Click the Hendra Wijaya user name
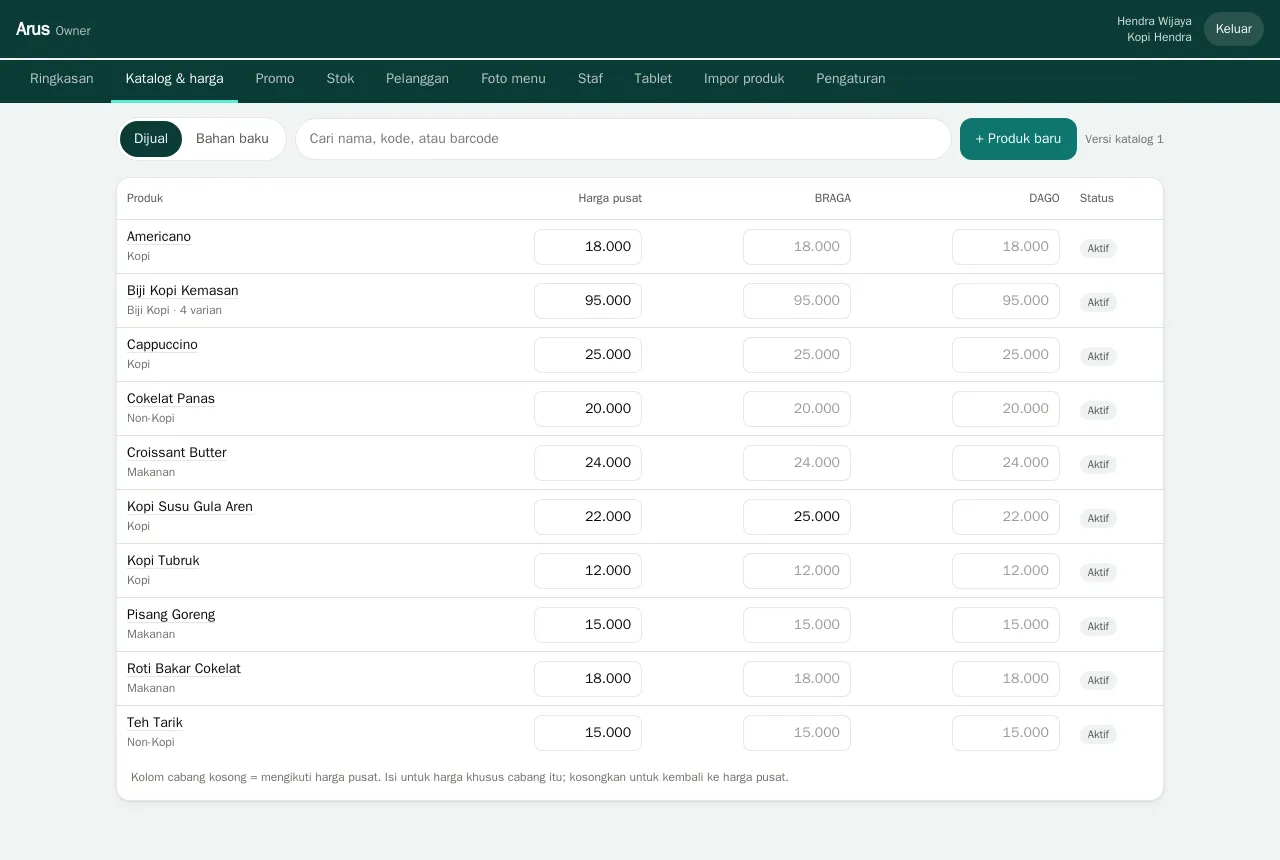Image resolution: width=1280 pixels, height=860 pixels. click(x=1154, y=21)
